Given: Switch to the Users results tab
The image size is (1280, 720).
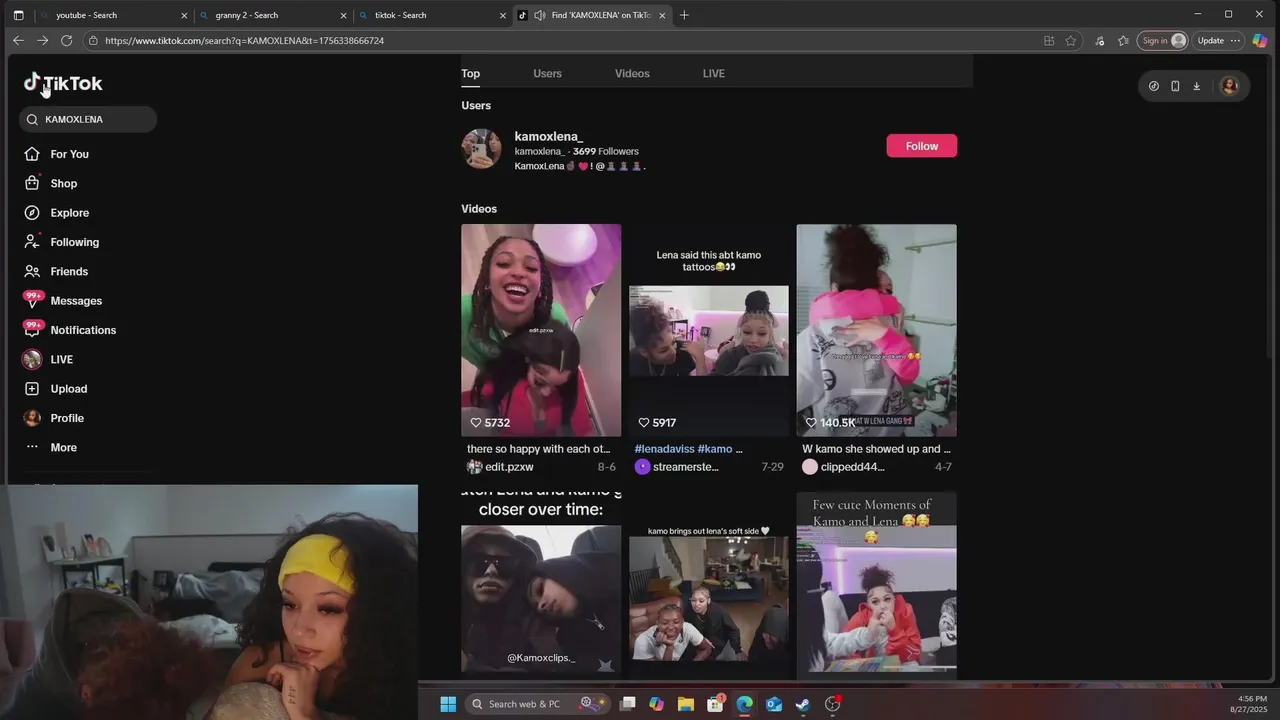Looking at the screenshot, I should click(x=547, y=73).
